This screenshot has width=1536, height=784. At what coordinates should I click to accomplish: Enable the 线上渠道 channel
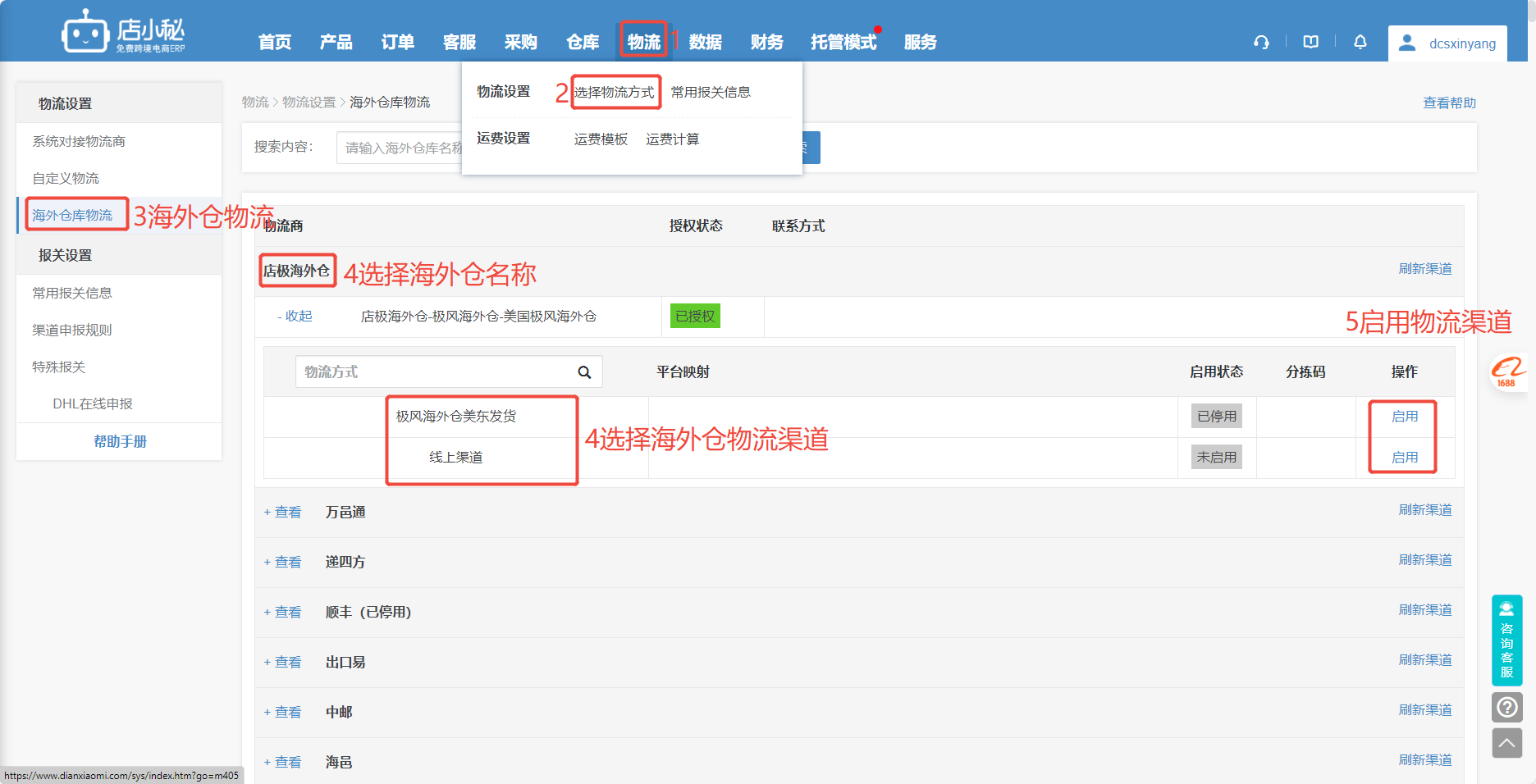(1405, 458)
